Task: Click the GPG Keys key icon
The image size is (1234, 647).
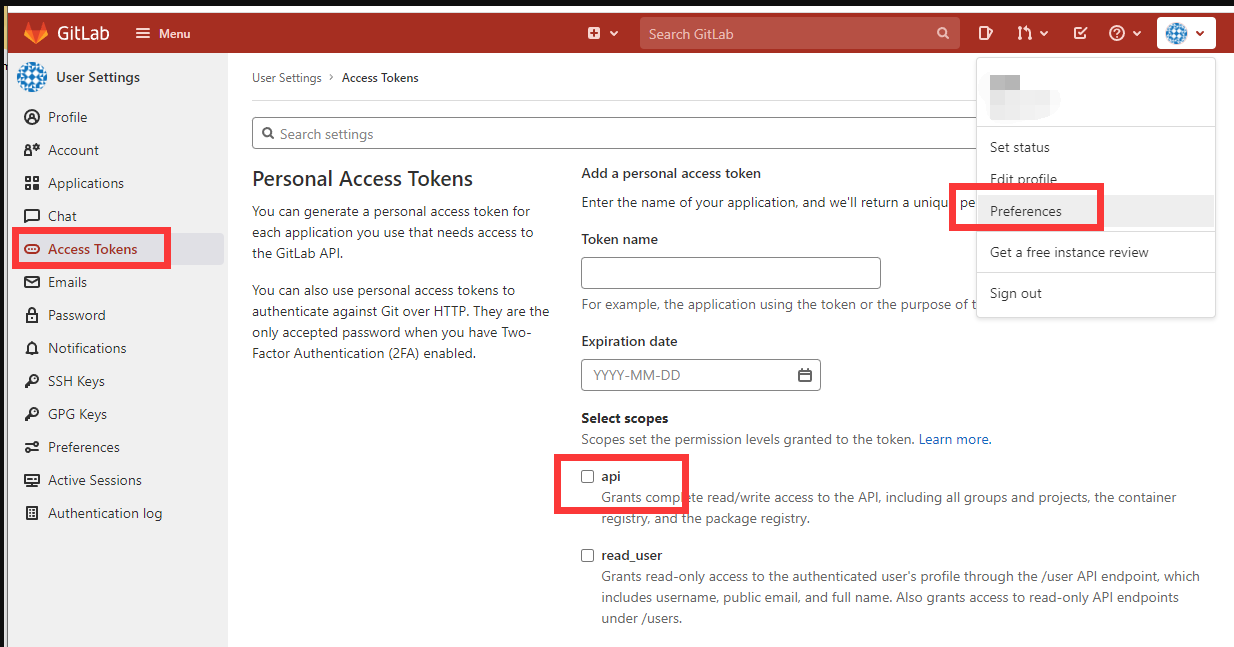Action: (x=32, y=414)
